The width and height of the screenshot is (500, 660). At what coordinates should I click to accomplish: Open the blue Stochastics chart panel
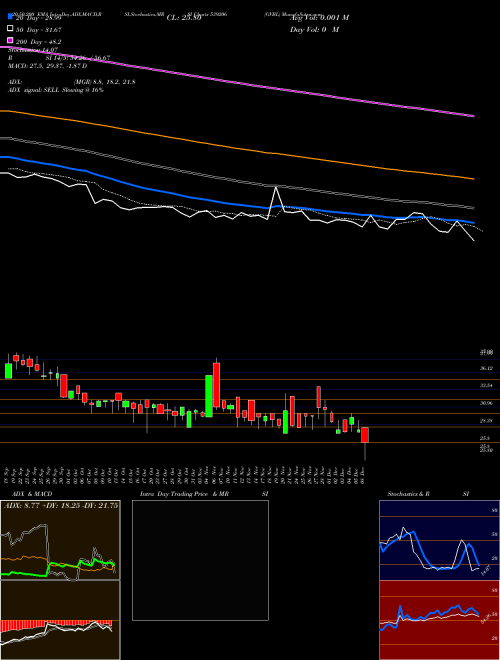(x=439, y=540)
